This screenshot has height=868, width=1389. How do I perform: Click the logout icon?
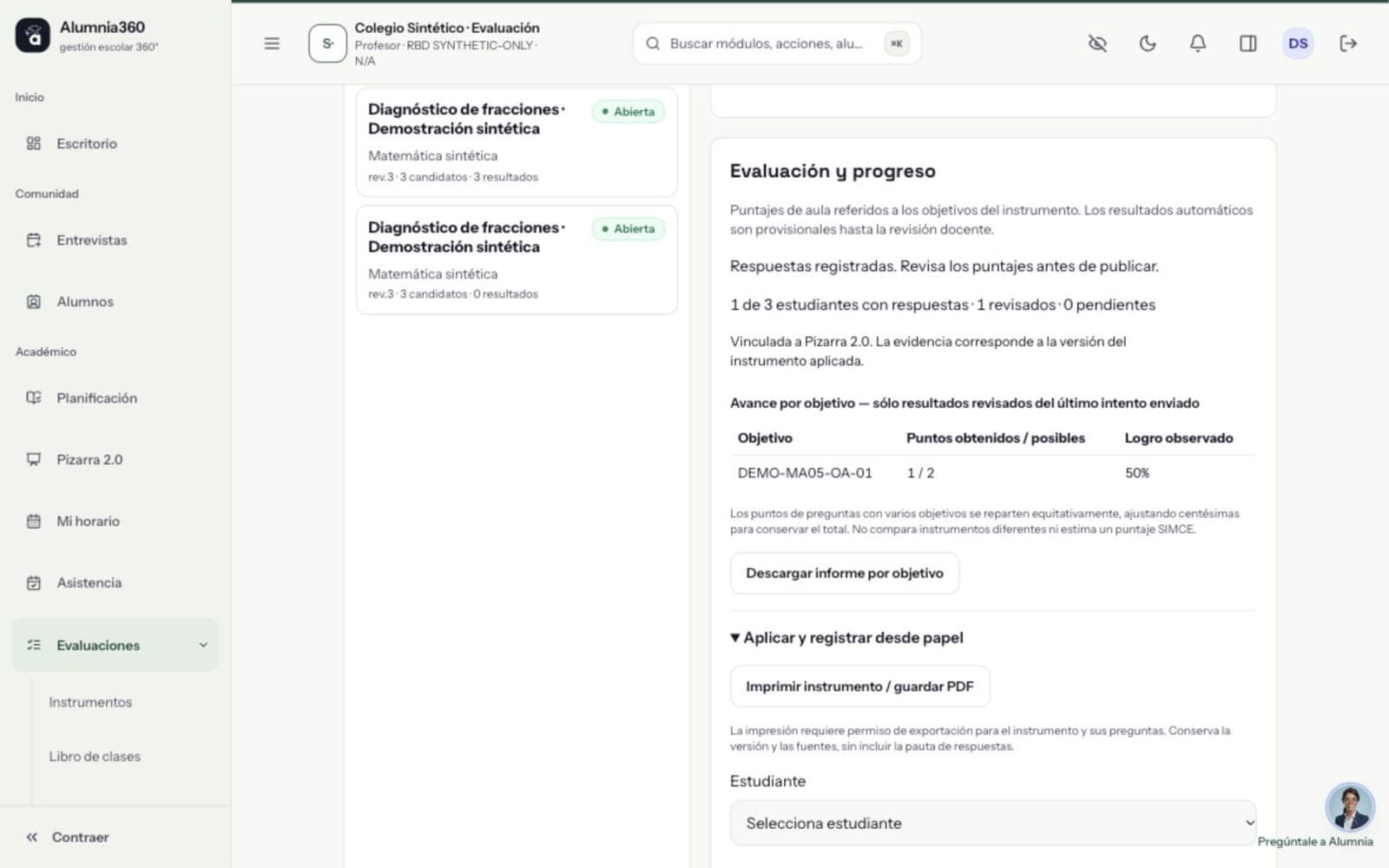(x=1348, y=43)
